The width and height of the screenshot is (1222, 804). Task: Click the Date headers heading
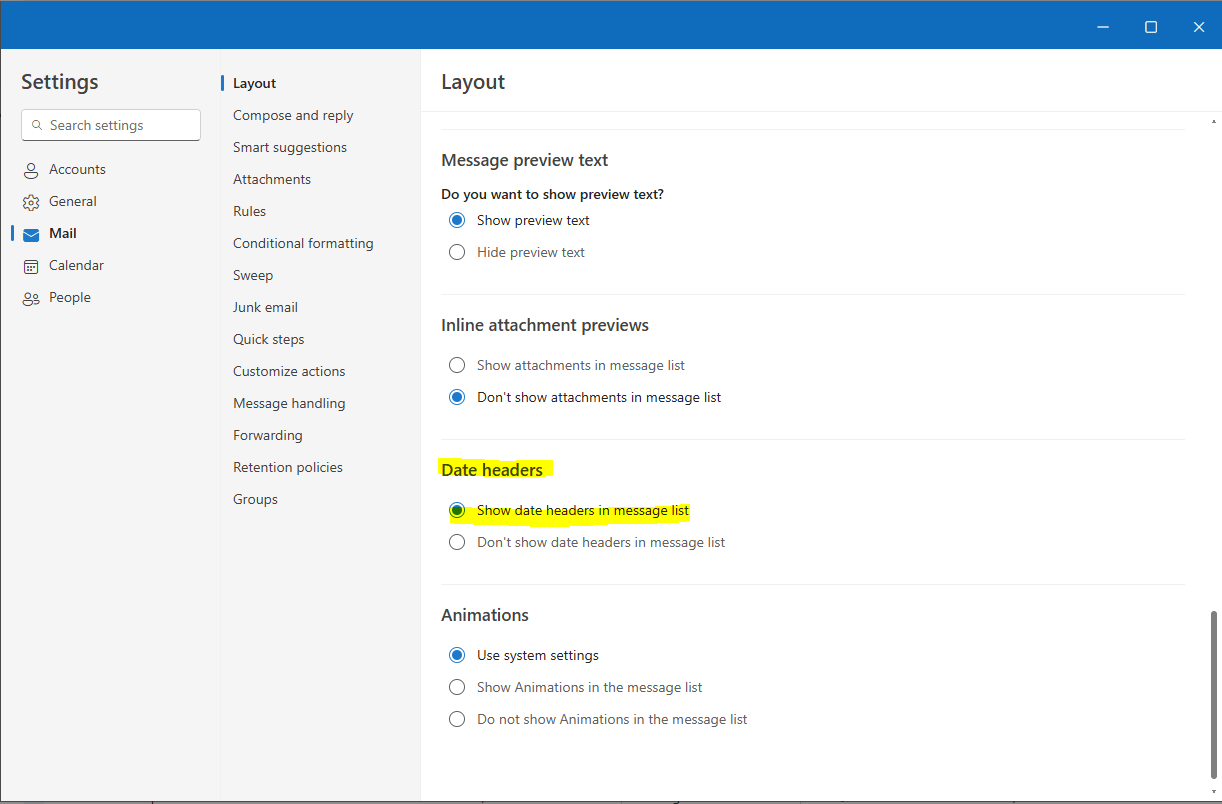click(492, 470)
